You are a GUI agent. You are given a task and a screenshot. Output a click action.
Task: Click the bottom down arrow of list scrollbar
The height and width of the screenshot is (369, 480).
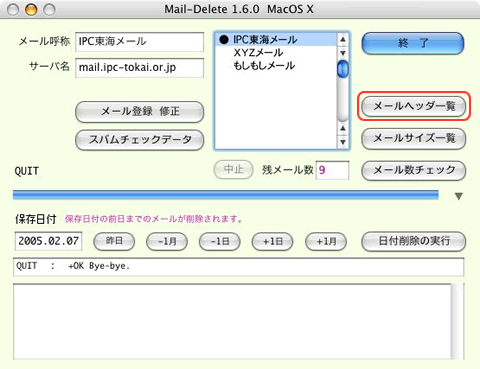tap(343, 142)
